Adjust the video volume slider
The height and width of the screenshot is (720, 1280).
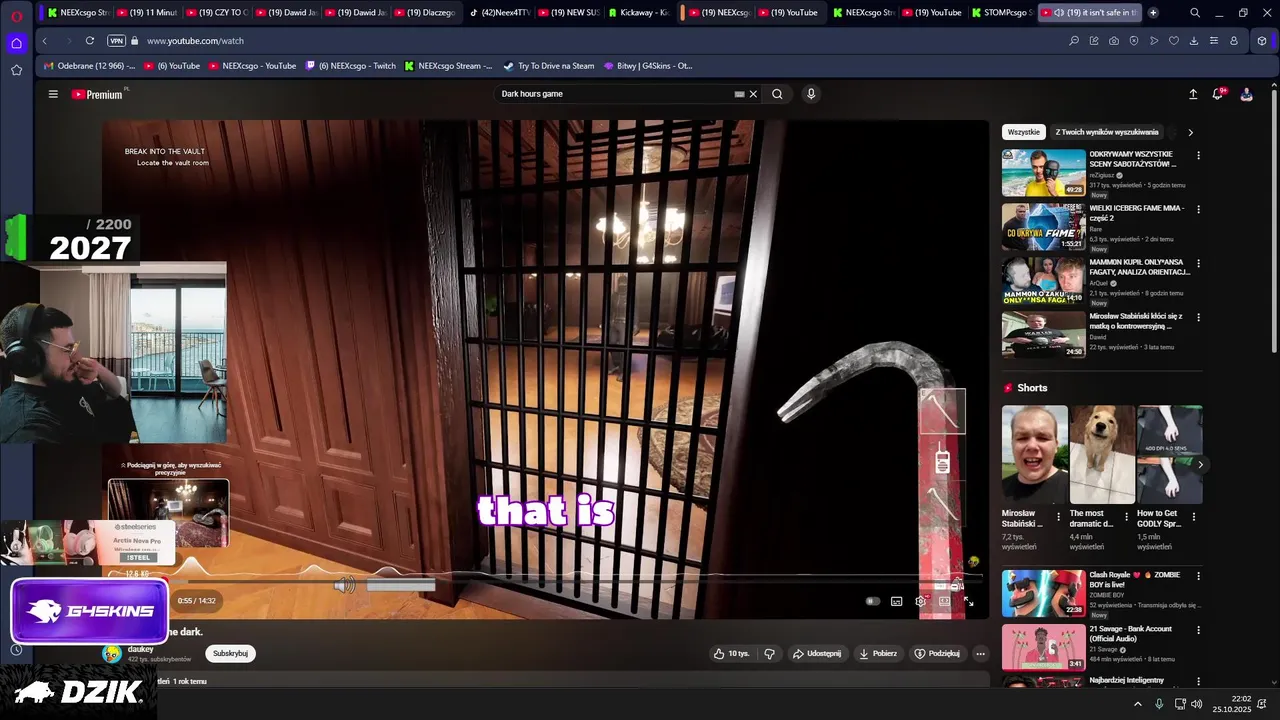(400, 586)
